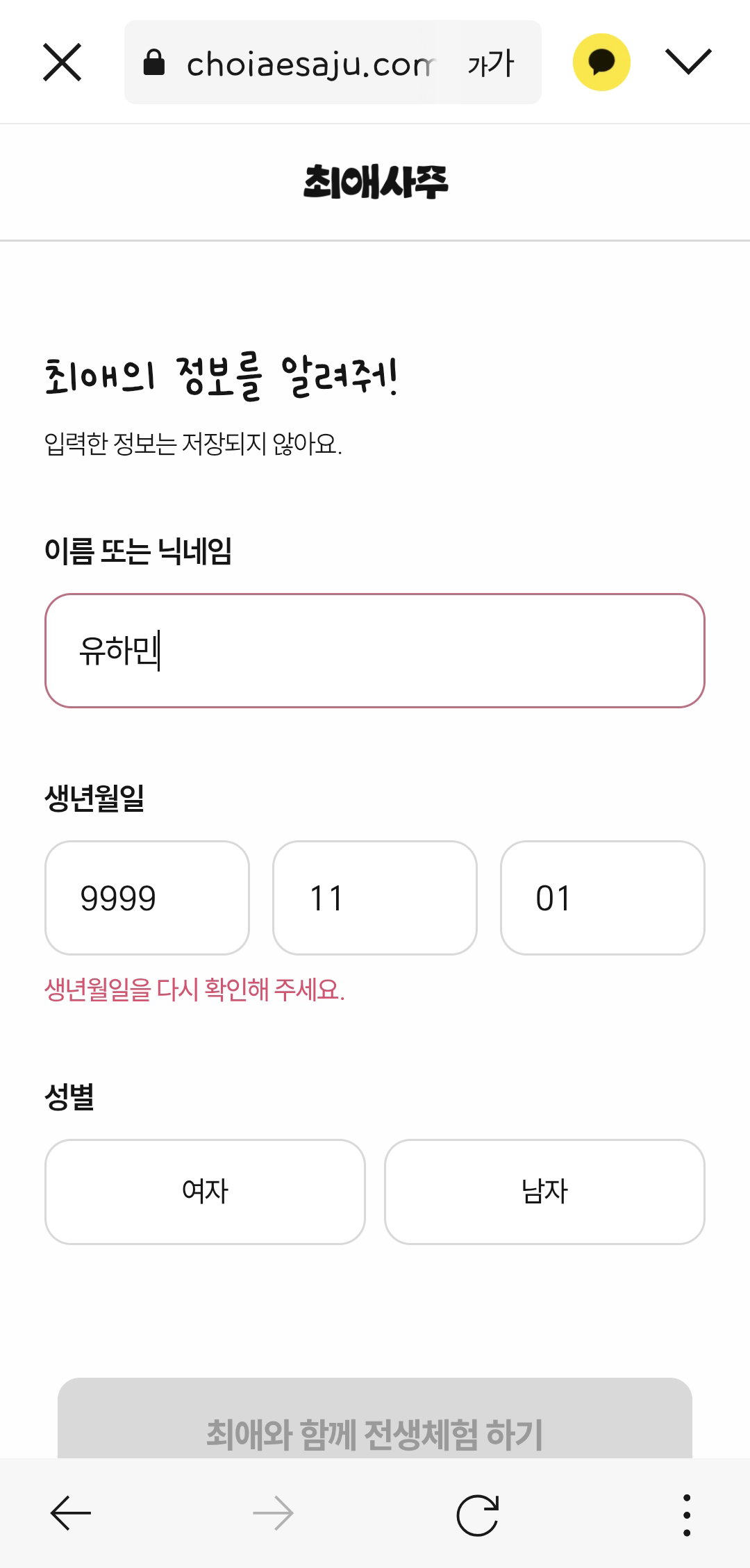
Task: Edit the birth day field 01
Action: click(x=603, y=898)
